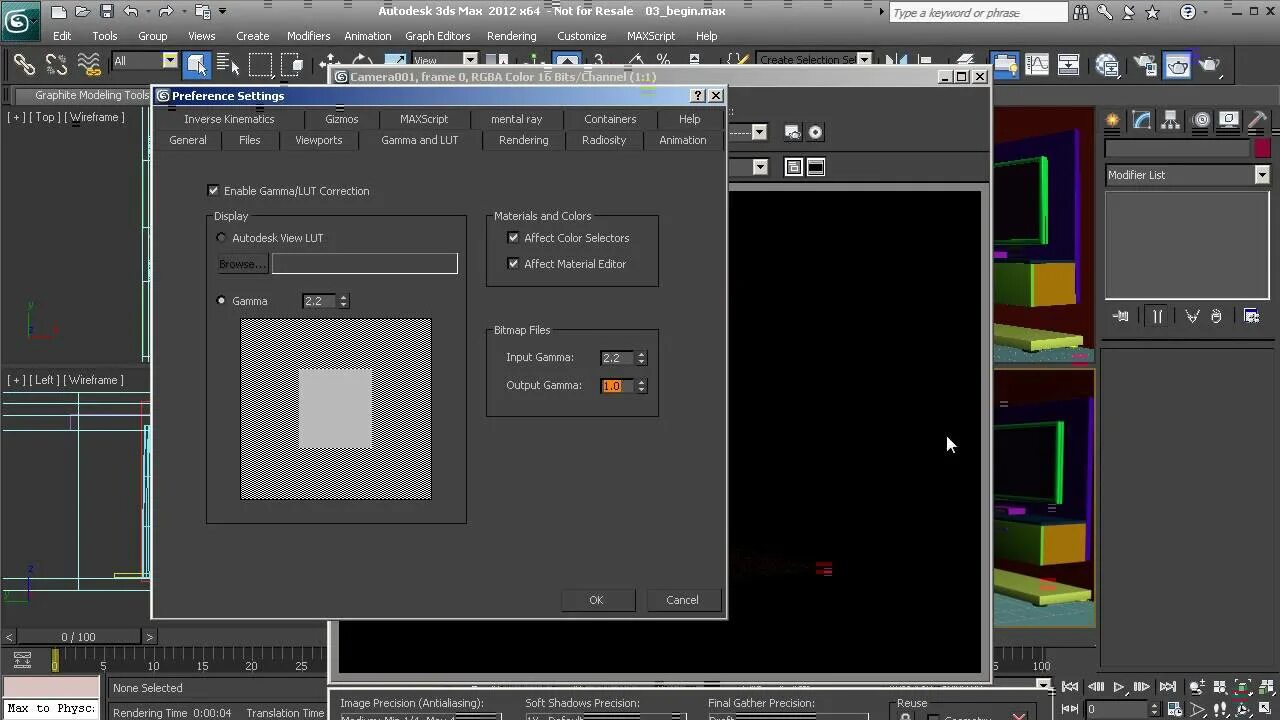Screen dimensions: 1280x720
Task: Toggle Window/Crossing selection icon
Action: point(291,65)
